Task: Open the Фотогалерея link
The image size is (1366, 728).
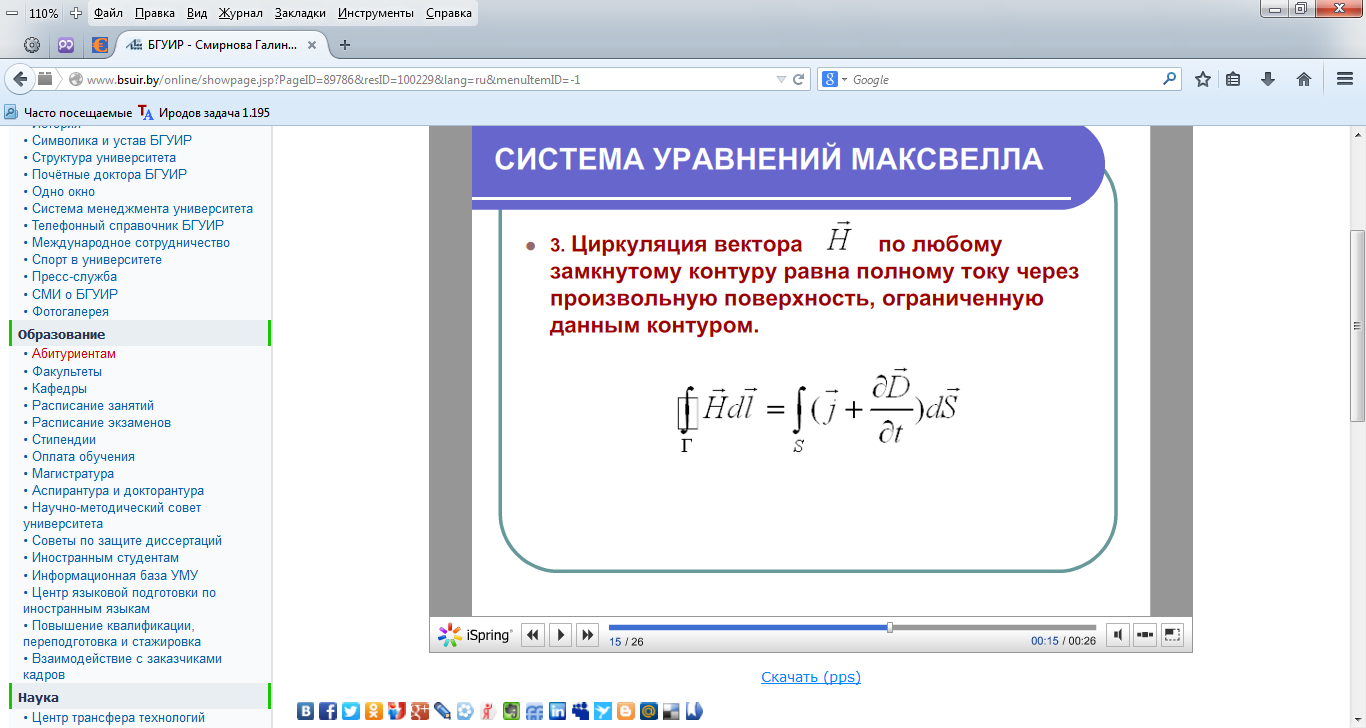Action: (x=70, y=312)
